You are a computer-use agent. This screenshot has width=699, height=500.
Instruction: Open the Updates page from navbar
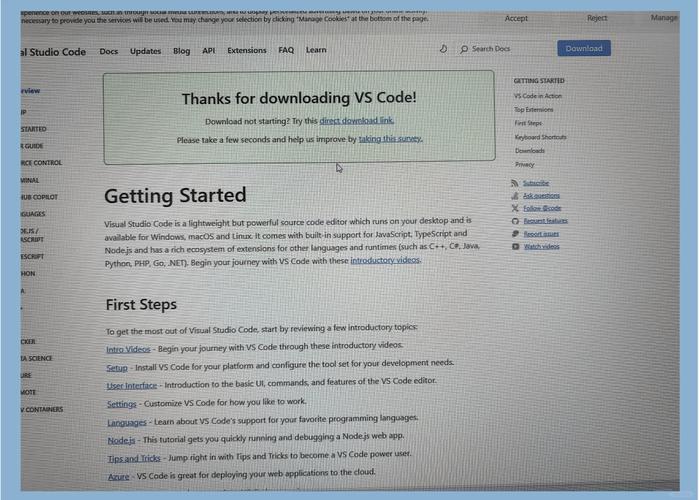click(145, 51)
